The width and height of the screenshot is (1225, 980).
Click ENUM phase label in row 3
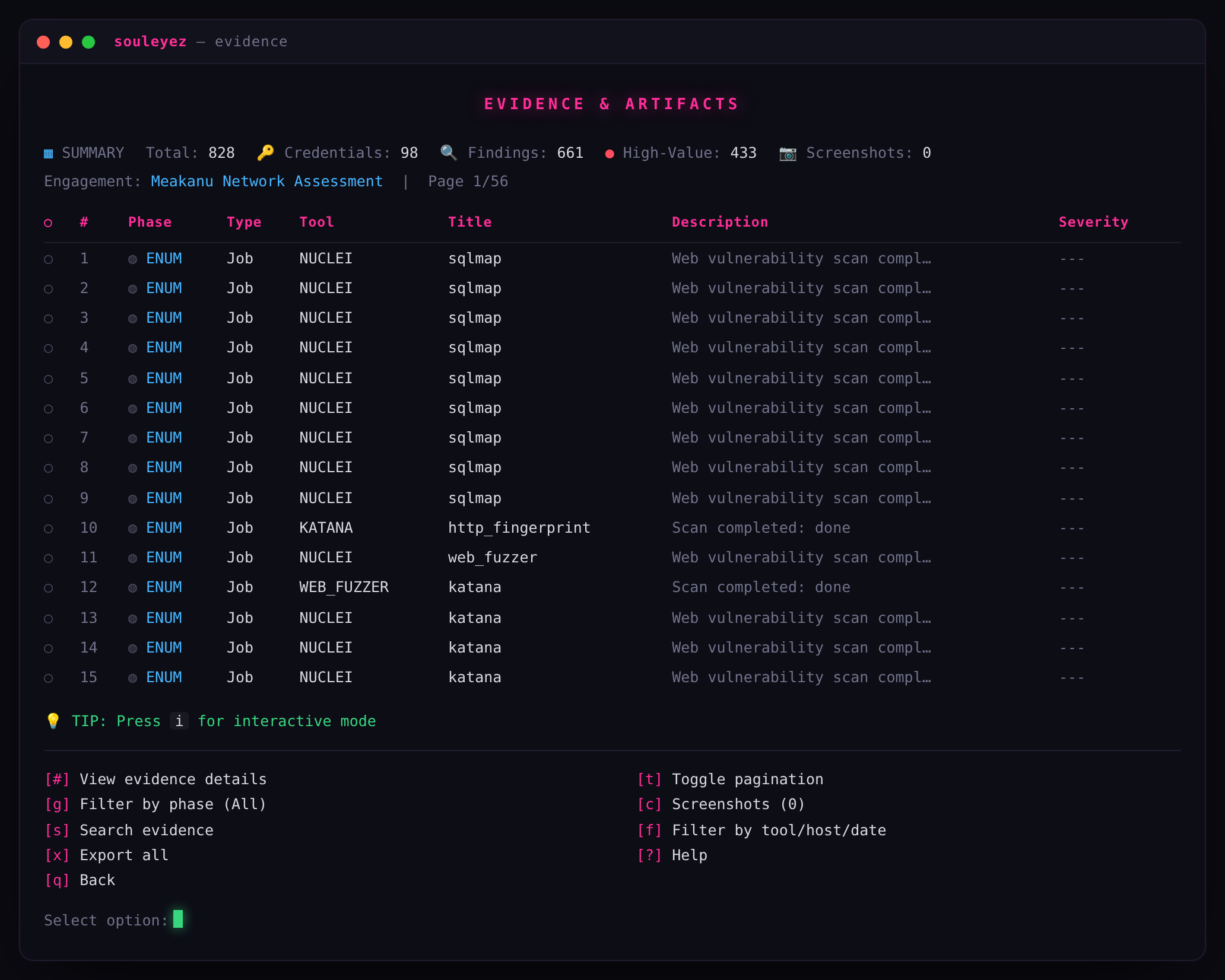(164, 317)
